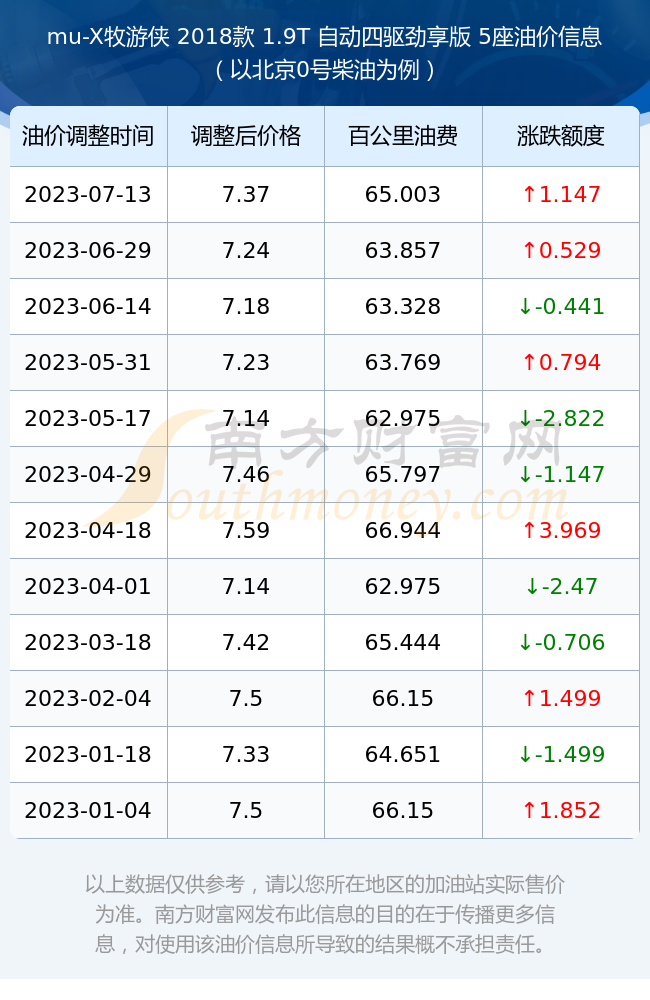The height and width of the screenshot is (1000, 650).
Task: Click the green down arrow beside -2.47
Action: [532, 586]
